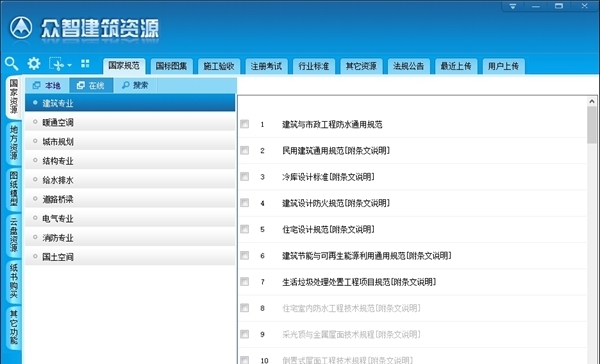Click the 众智建筑资源 logo icon

click(x=21, y=28)
